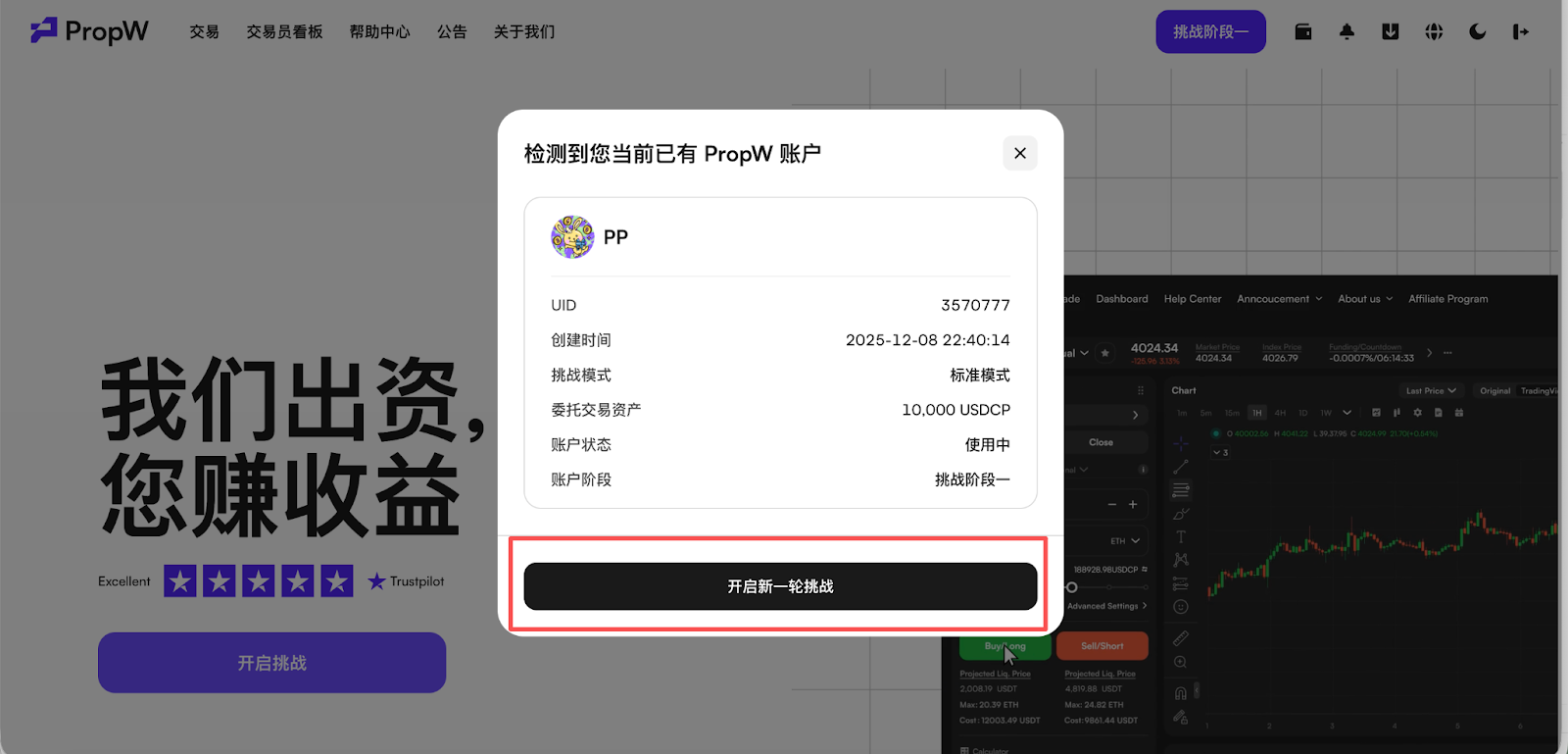Viewport: 1568px width, 754px height.
Task: Click the 使用中 account status value
Action: pyautogui.click(x=988, y=445)
